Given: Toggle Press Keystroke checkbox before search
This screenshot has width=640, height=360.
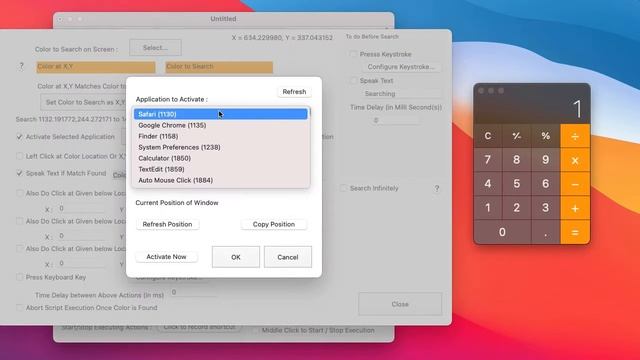Looking at the screenshot, I should [353, 54].
